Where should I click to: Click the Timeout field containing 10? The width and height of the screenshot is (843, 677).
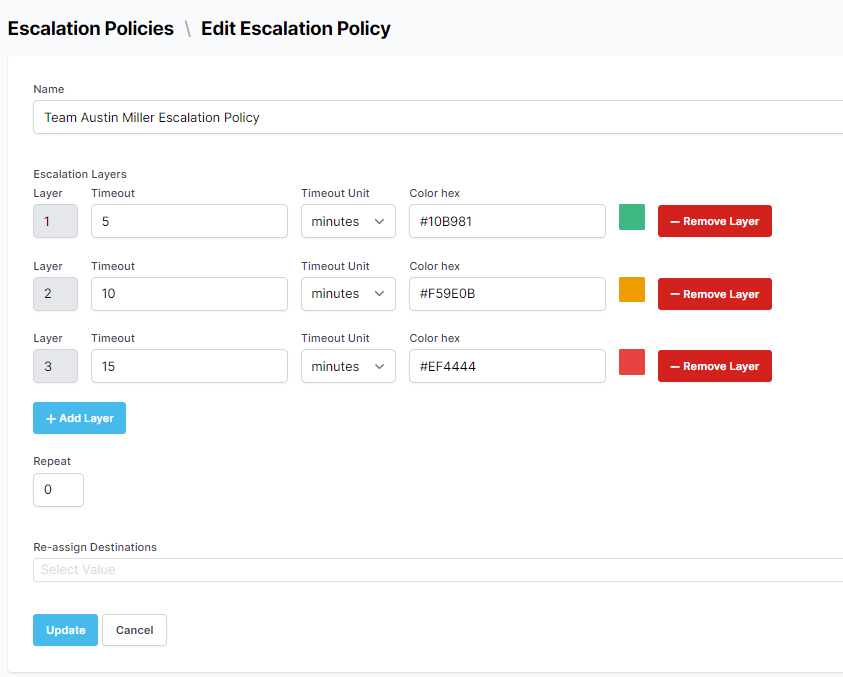189,294
